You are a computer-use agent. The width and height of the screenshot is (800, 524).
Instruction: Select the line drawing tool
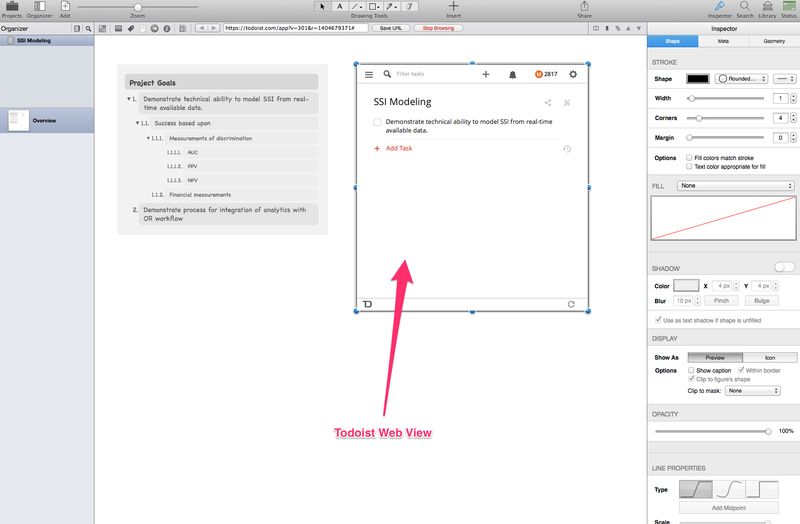click(357, 7)
